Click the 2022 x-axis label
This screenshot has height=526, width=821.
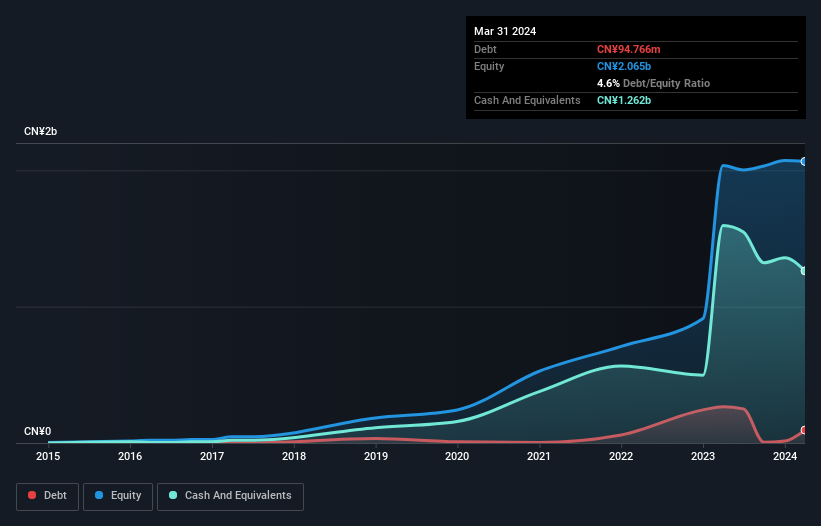[621, 456]
